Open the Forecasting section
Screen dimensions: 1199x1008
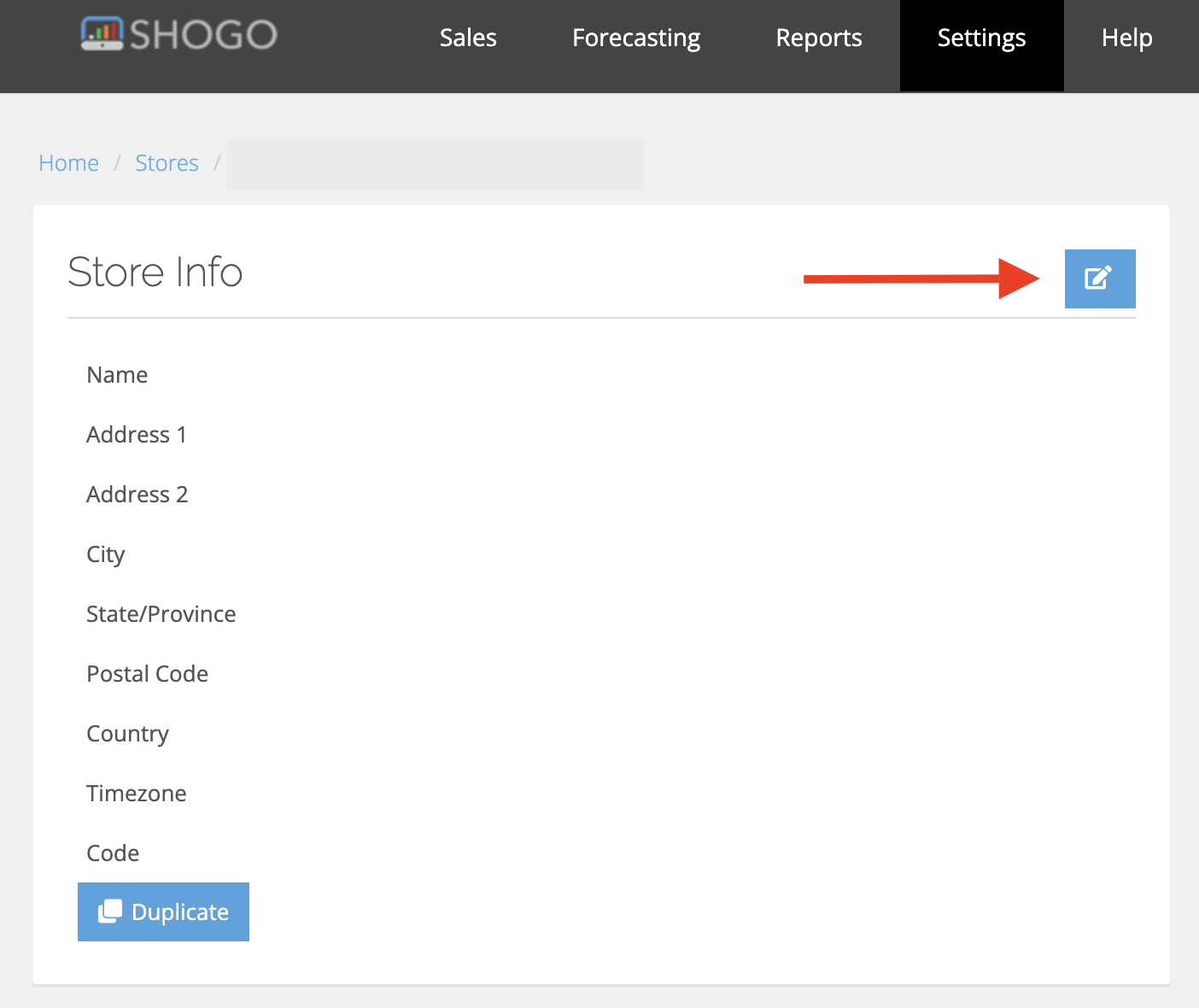pos(635,38)
